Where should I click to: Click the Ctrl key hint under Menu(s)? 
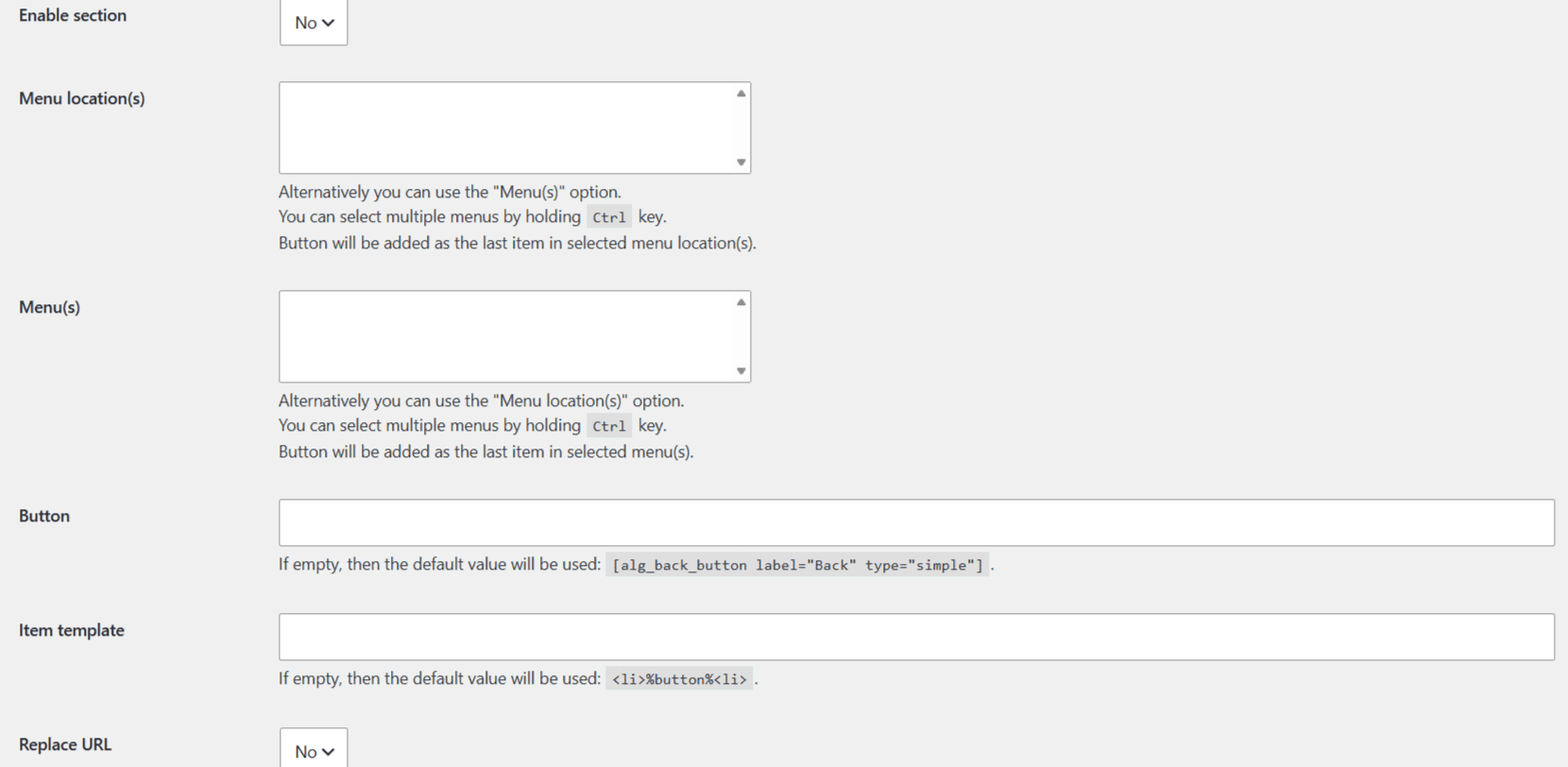[x=609, y=426]
